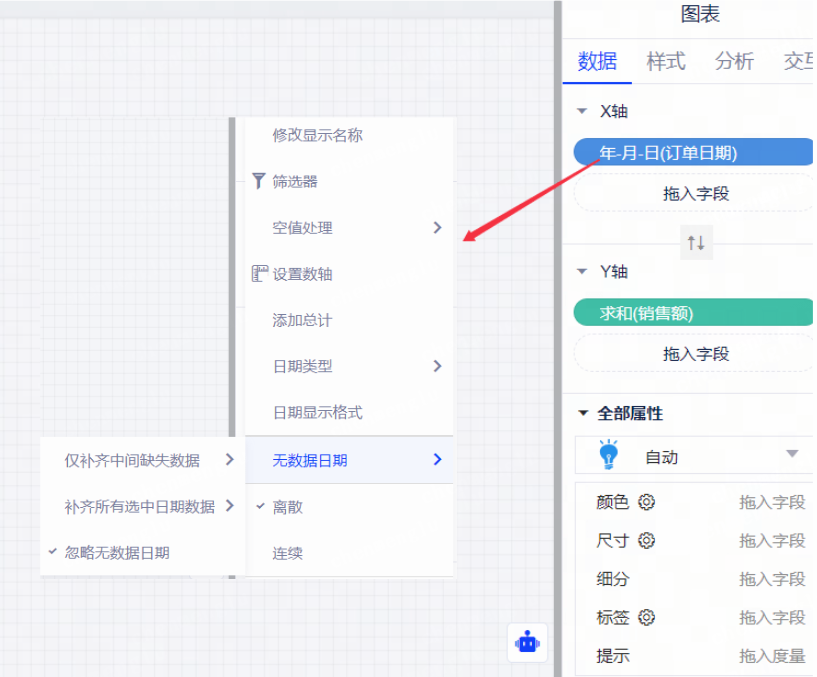
Task: Select the 连续 continuous option
Action: tap(287, 553)
